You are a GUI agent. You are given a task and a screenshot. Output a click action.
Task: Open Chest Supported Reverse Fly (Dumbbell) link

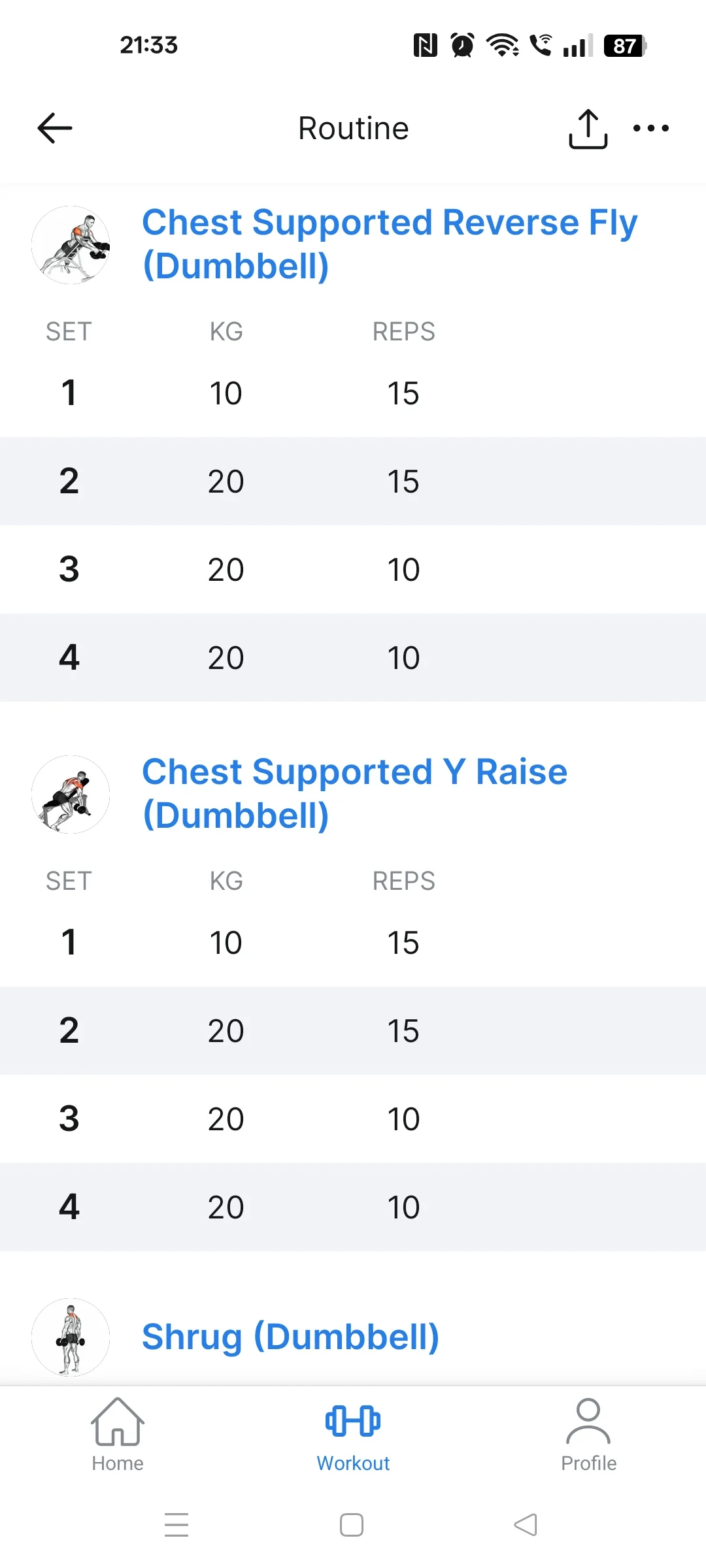click(390, 244)
